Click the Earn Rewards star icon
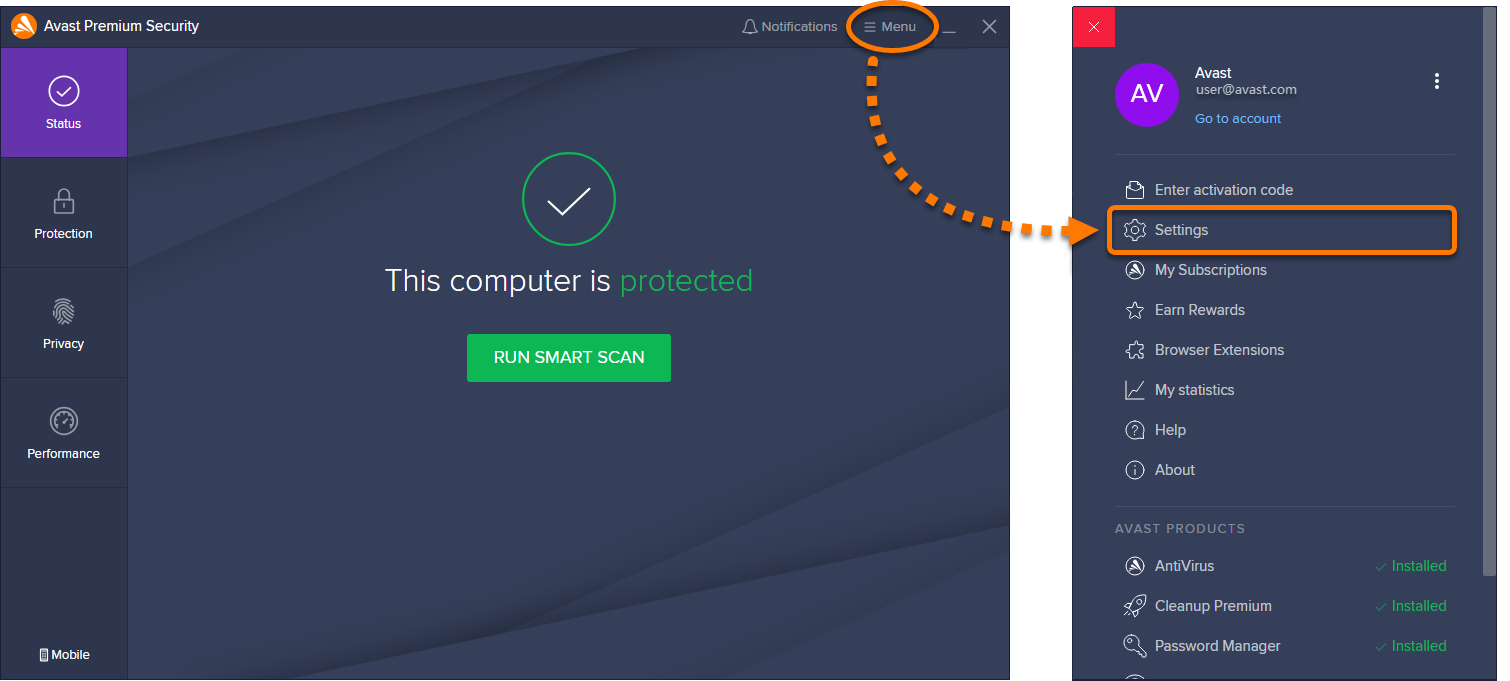Screen dimensions: 1510x681 (x=1135, y=310)
